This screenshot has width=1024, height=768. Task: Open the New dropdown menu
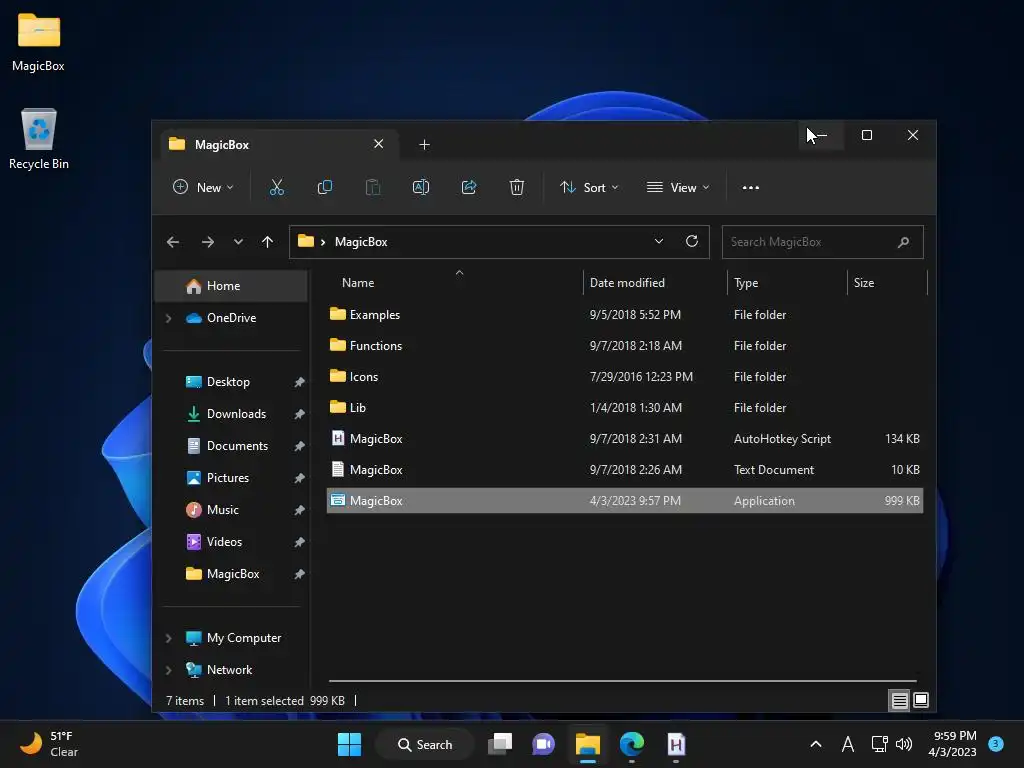click(x=203, y=187)
